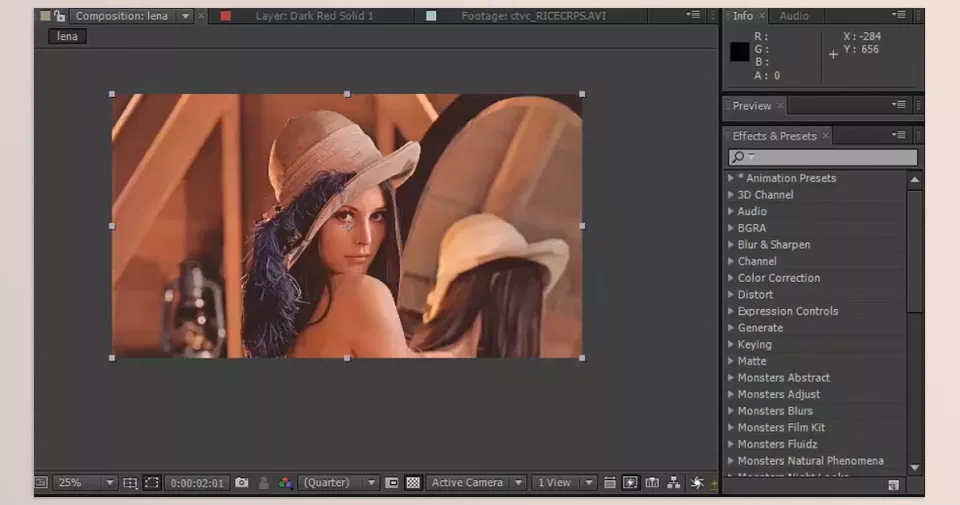Expand the Channel category
Screen dimensions: 960x505
(730, 261)
